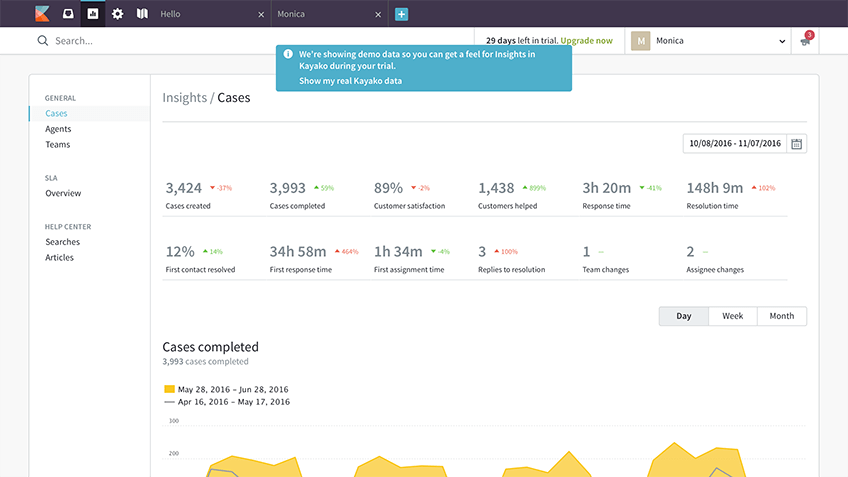Screen dimensions: 848x477
Task: Open the Help Center book icon
Action: pos(142,14)
